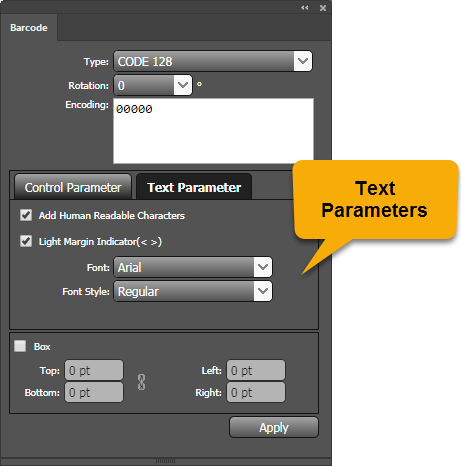The image size is (461, 466).
Task: Collapse the panel using double-arrow icon
Action: pos(305,8)
